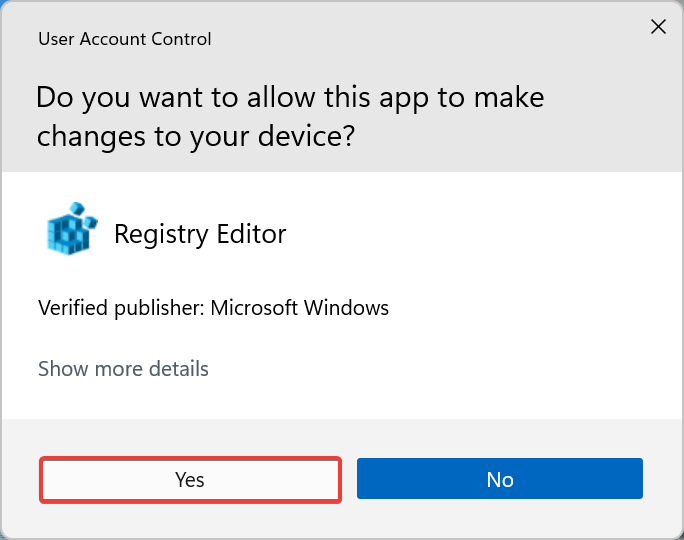Viewport: 684px width, 540px height.
Task: Click the allow this app question heading
Action: click(290, 116)
